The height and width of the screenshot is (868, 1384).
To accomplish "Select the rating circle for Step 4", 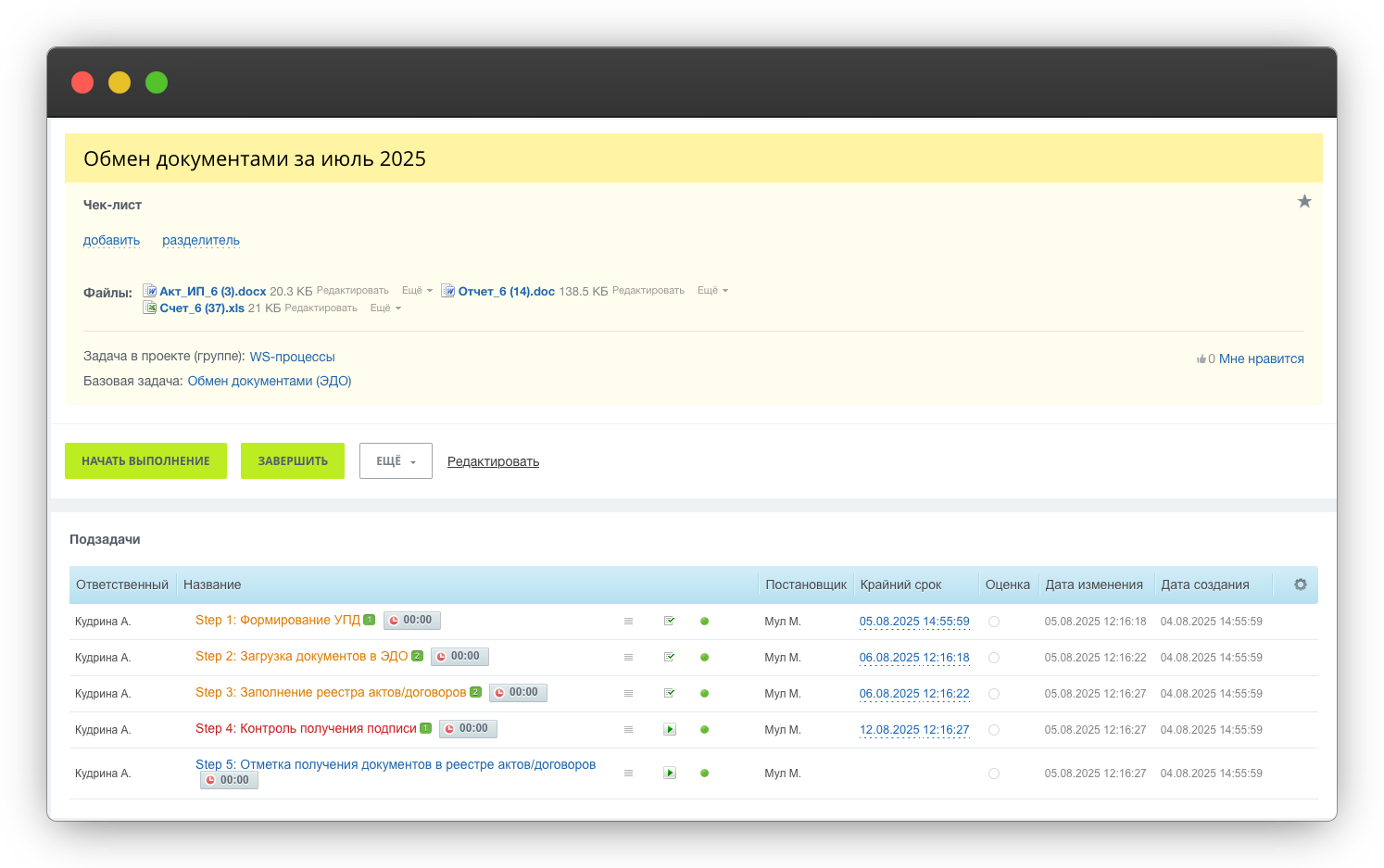I will pyautogui.click(x=994, y=730).
